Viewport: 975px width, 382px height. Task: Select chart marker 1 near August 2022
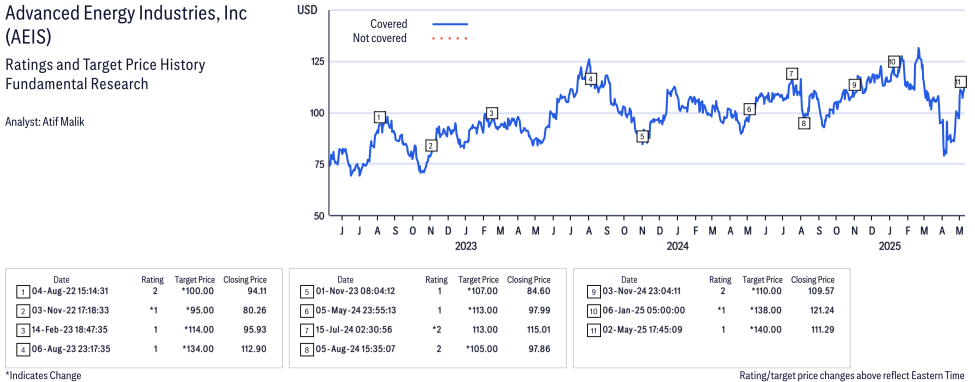pos(380,117)
